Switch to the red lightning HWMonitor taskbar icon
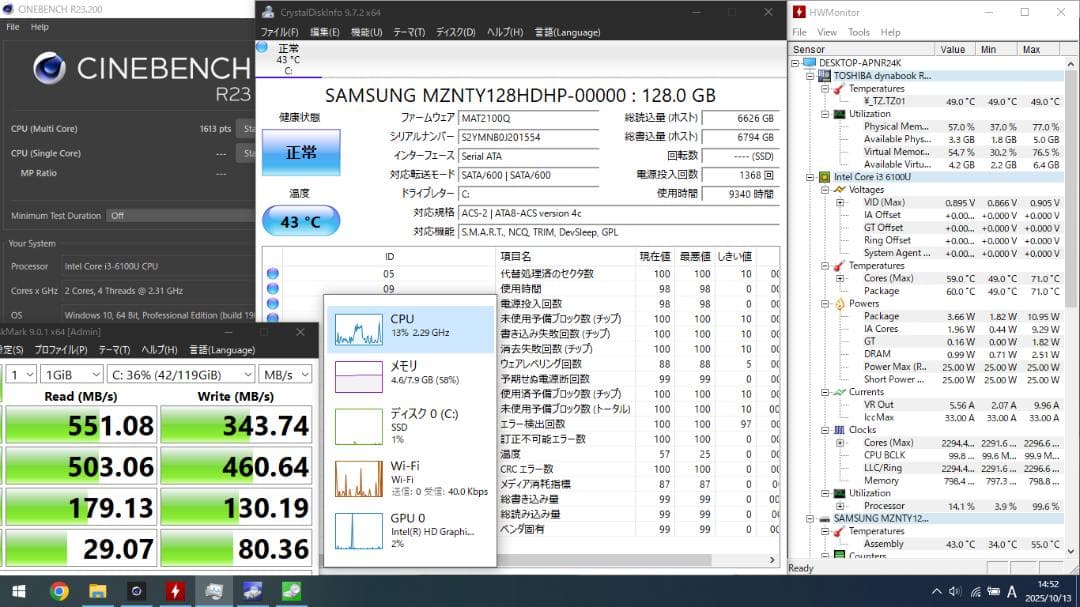Image resolution: width=1080 pixels, height=607 pixels. [175, 591]
